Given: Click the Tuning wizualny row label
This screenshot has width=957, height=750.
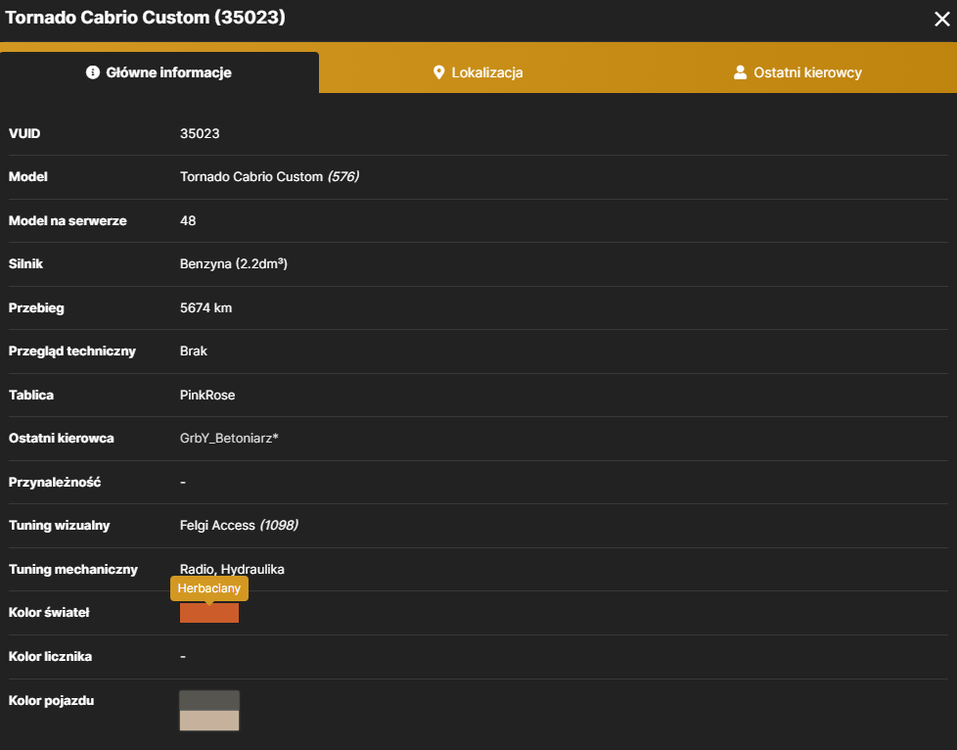Looking at the screenshot, I should [x=59, y=525].
